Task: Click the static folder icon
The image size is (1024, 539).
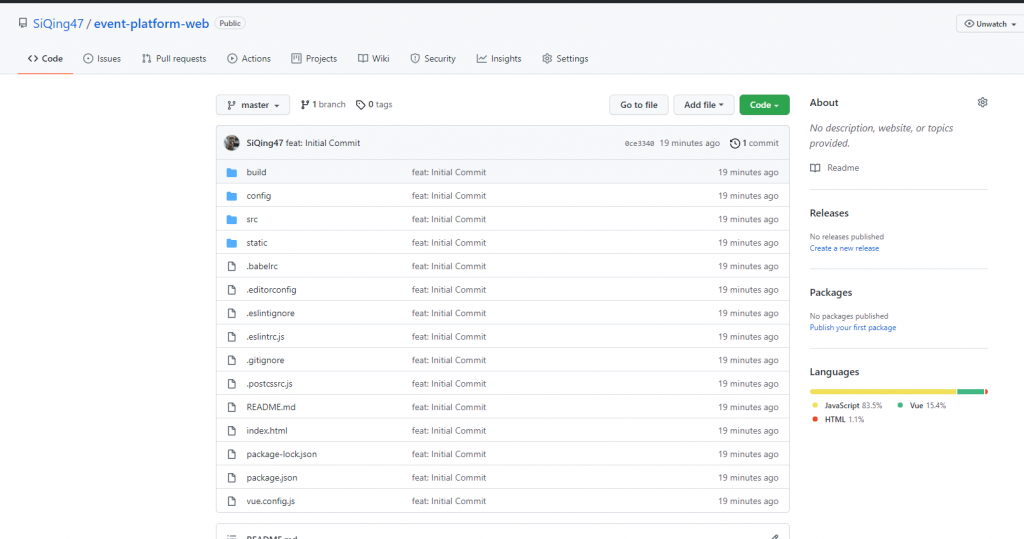Action: point(232,243)
